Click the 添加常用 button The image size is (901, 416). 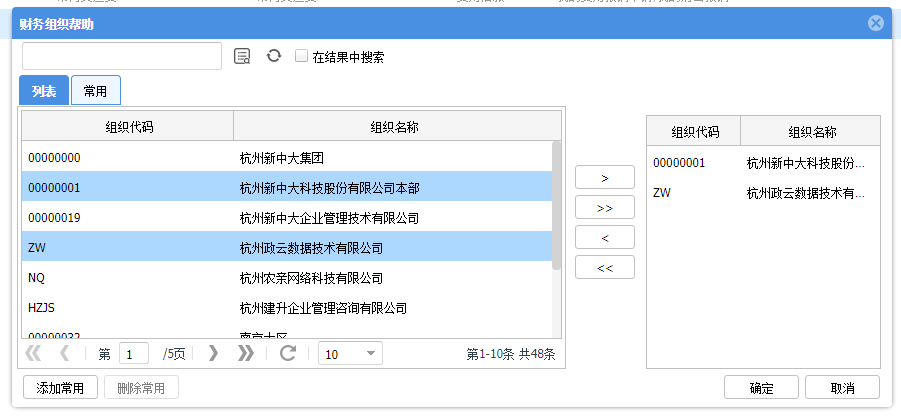tap(60, 388)
